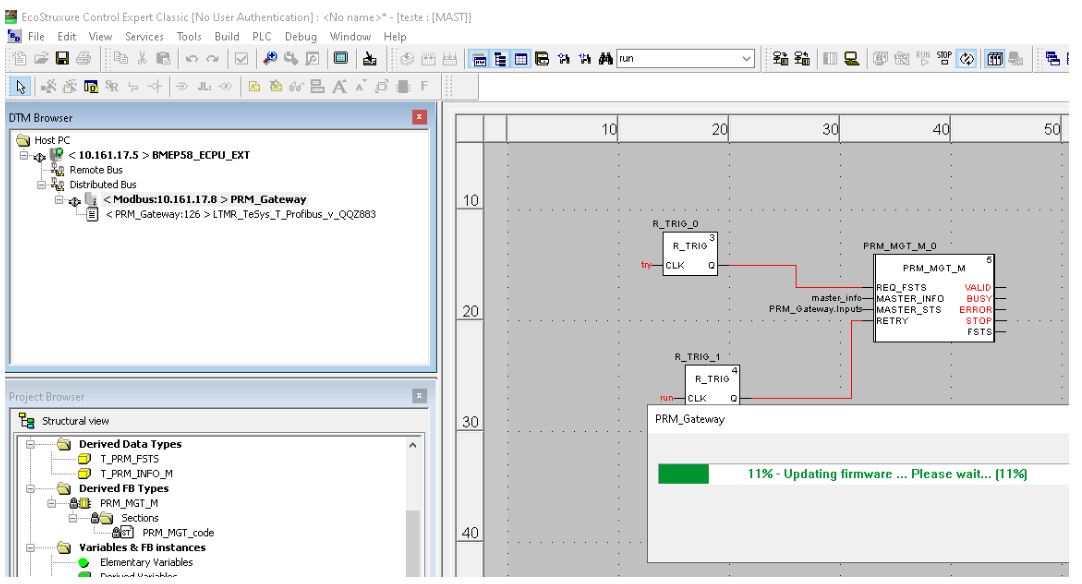Collapse the Distributed Bus node
Image resolution: width=1082 pixels, height=584 pixels.
pyautogui.click(x=41, y=185)
